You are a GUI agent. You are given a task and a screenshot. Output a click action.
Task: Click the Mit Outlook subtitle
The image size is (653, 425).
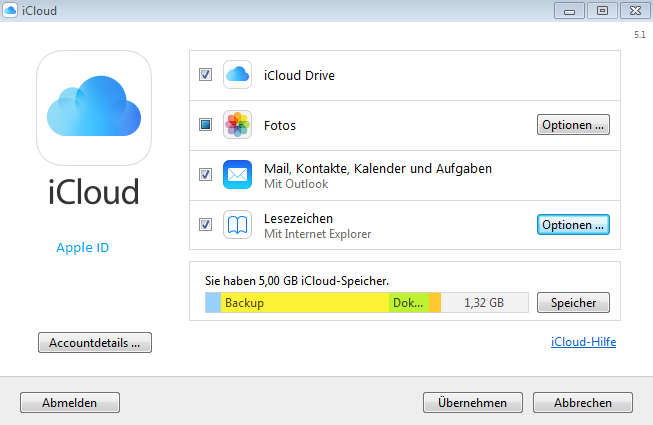tap(296, 184)
